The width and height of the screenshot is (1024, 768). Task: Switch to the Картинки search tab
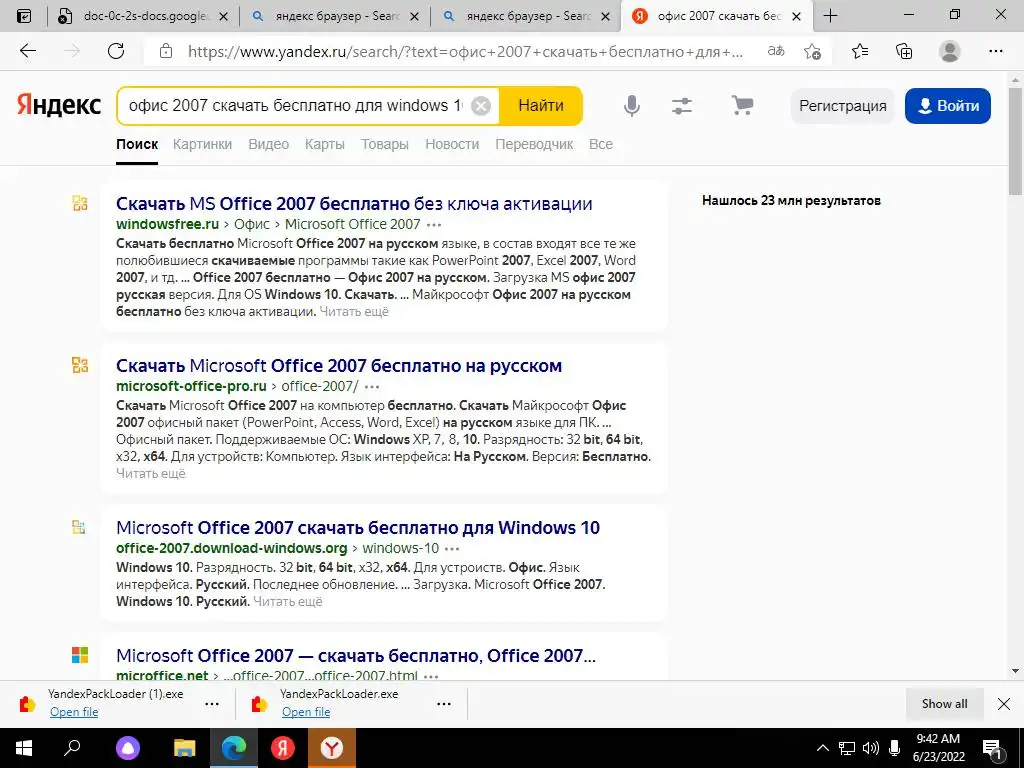tap(202, 144)
